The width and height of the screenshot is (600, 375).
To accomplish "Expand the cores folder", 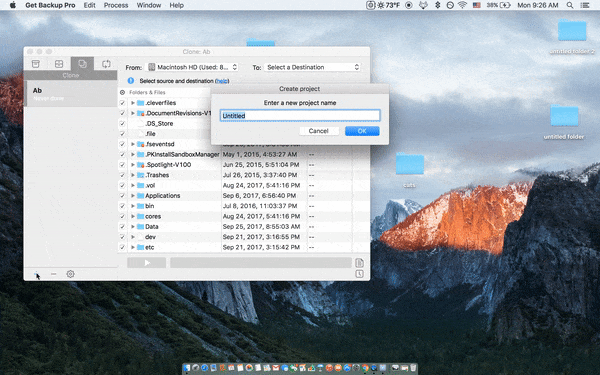I will click(133, 217).
